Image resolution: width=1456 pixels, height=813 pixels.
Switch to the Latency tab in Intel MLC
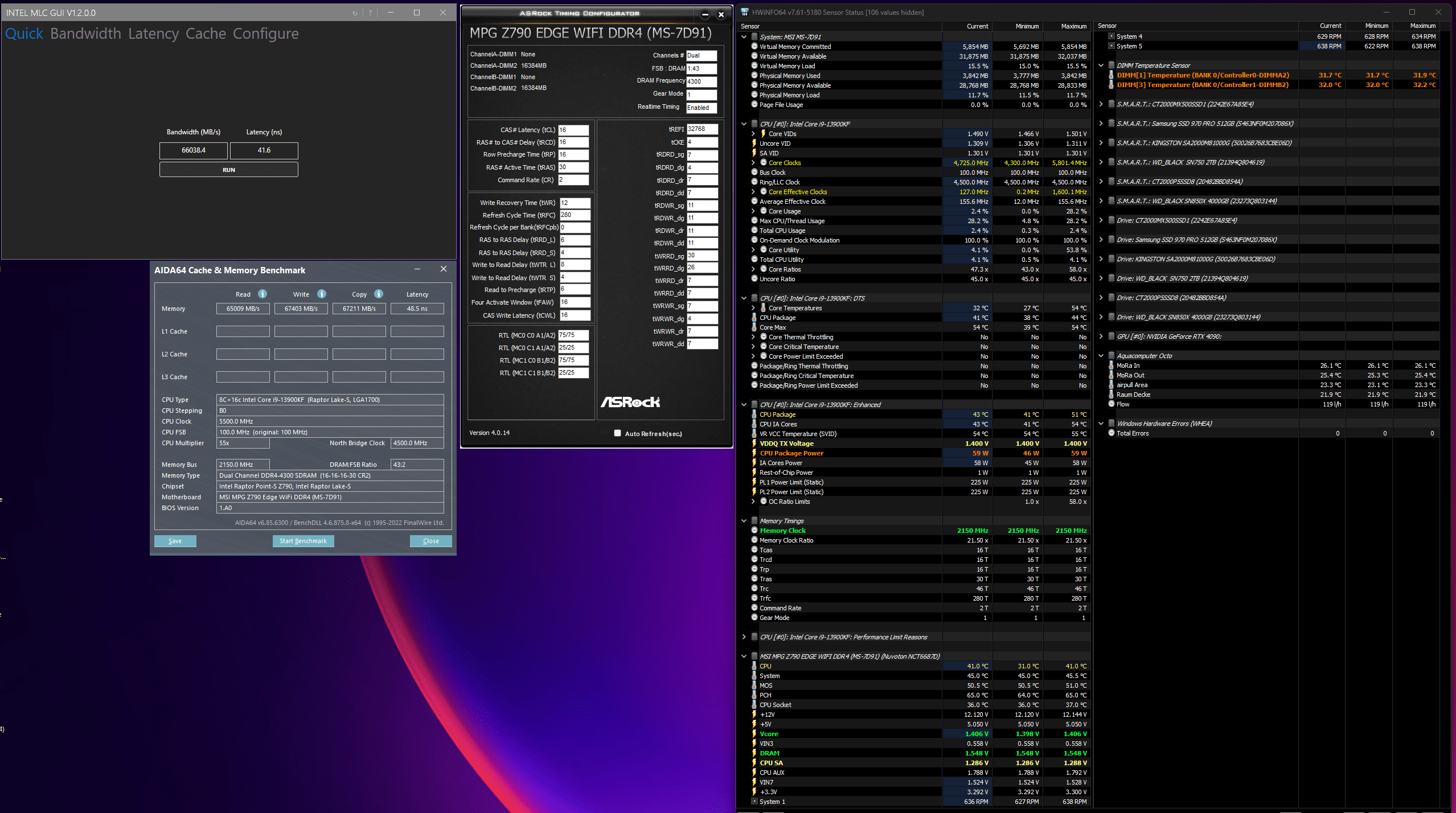click(153, 34)
